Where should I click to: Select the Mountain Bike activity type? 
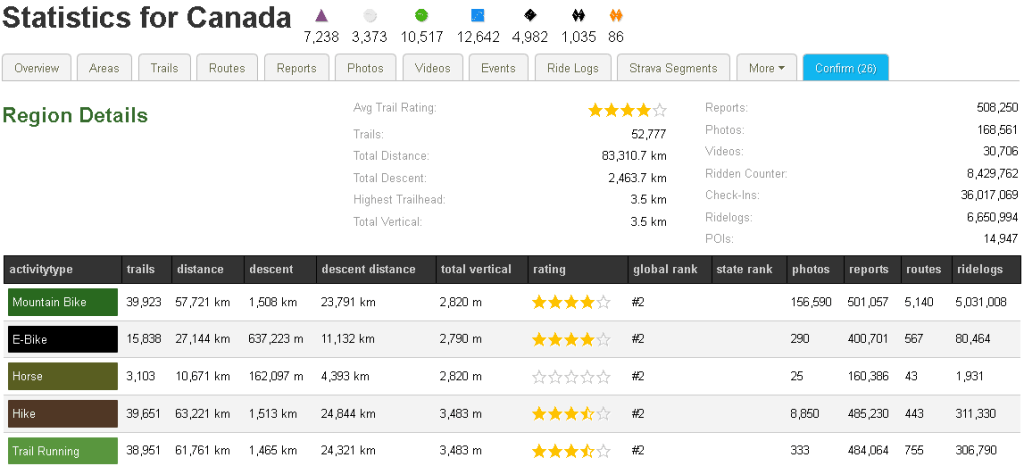tap(62, 302)
